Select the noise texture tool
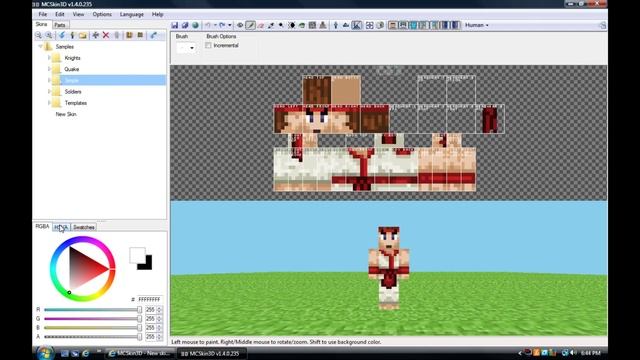Image resolution: width=640 pixels, height=360 pixels. (312, 25)
